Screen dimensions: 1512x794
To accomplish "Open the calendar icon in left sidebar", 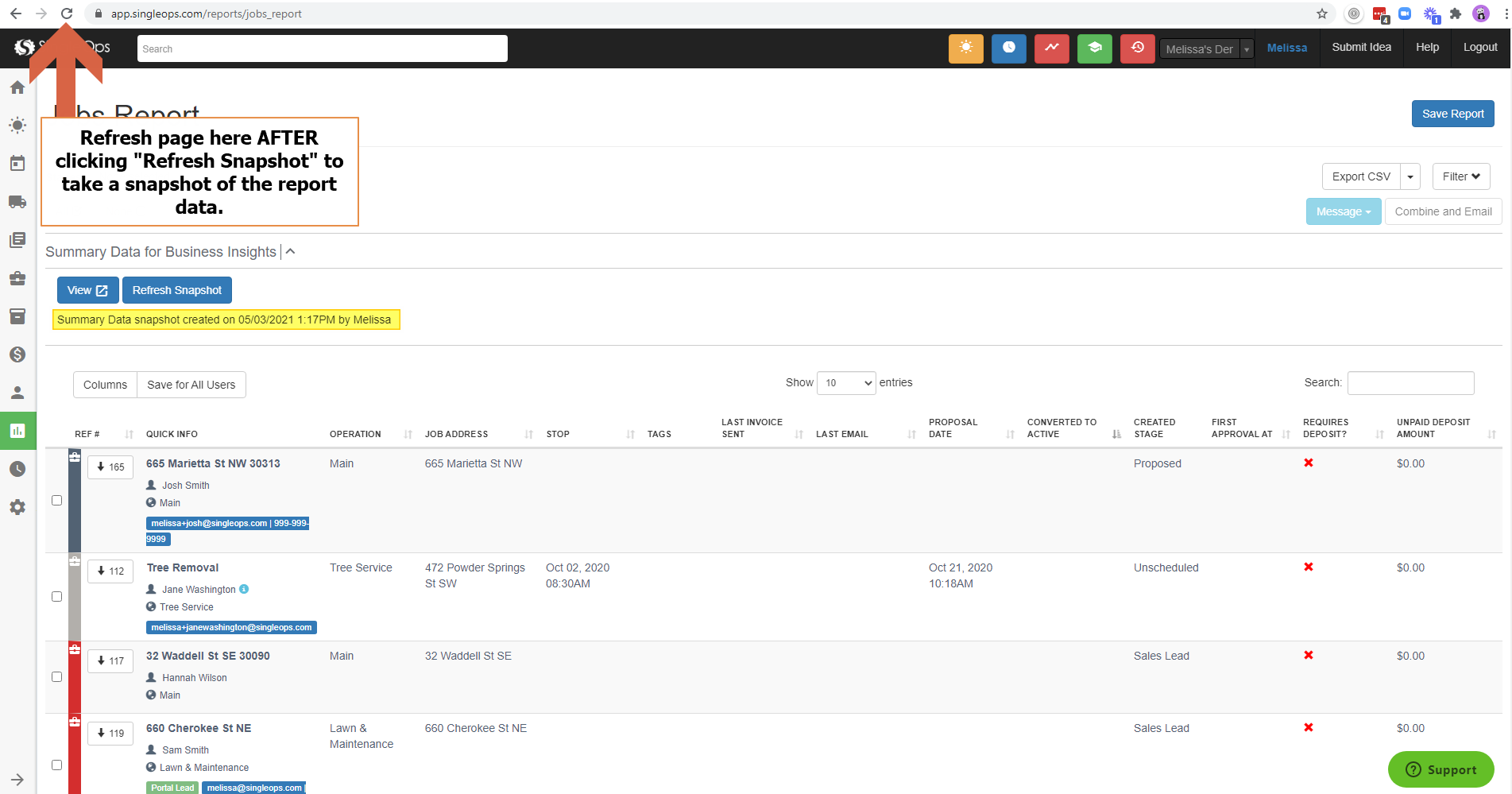I will (17, 164).
